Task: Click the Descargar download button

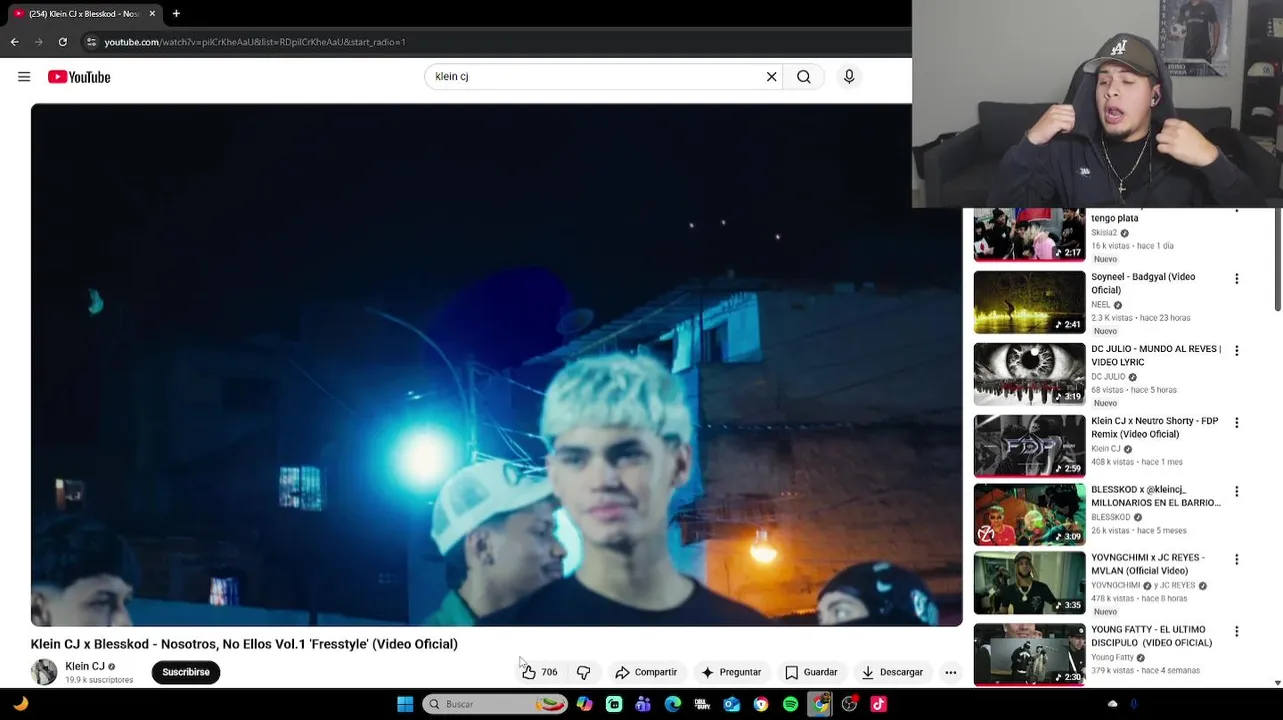Action: (x=892, y=672)
